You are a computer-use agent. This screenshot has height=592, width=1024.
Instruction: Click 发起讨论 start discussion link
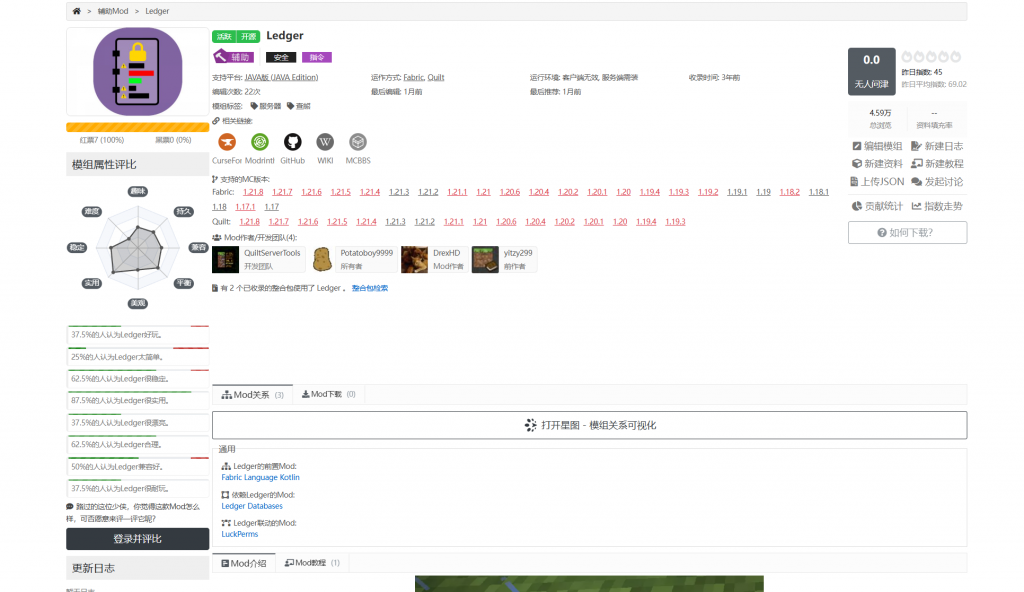(x=937, y=182)
